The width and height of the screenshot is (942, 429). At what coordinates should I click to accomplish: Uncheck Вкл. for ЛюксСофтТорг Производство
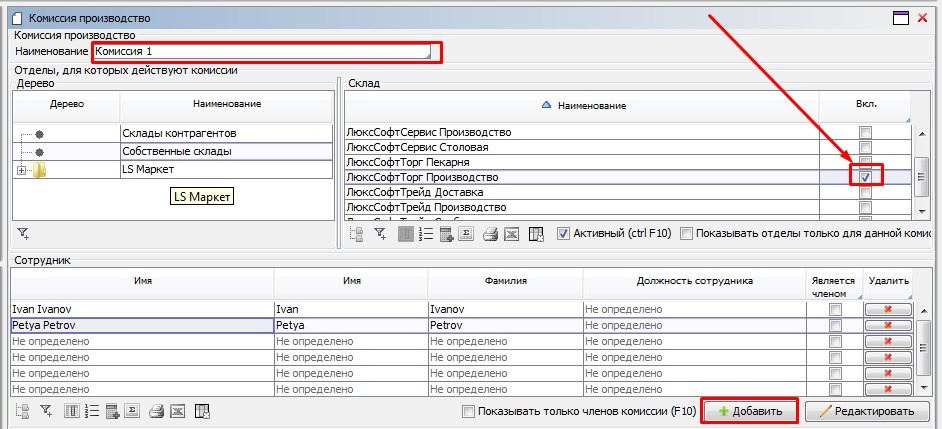click(866, 177)
